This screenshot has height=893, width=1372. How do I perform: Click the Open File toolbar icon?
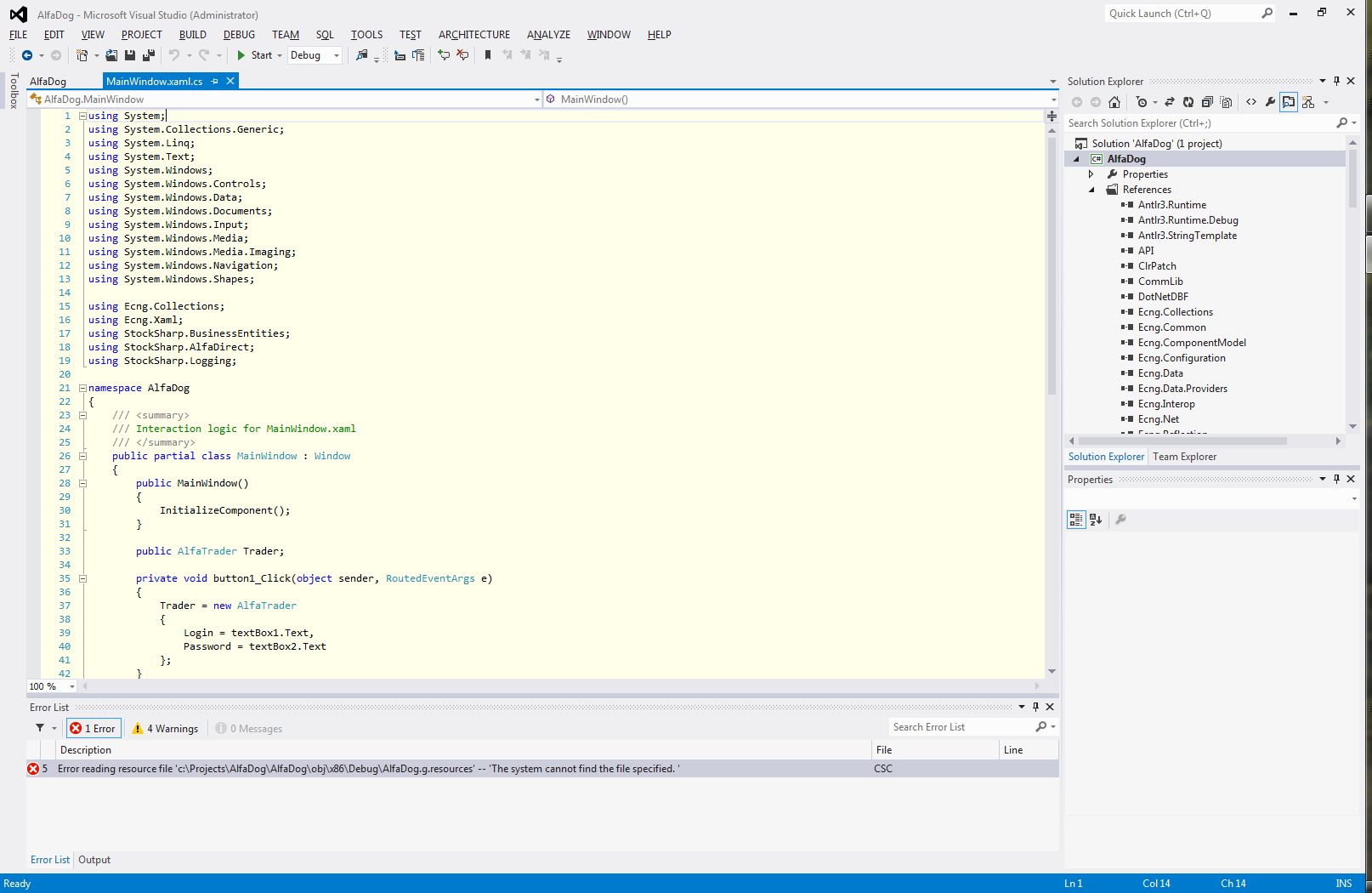tap(111, 55)
